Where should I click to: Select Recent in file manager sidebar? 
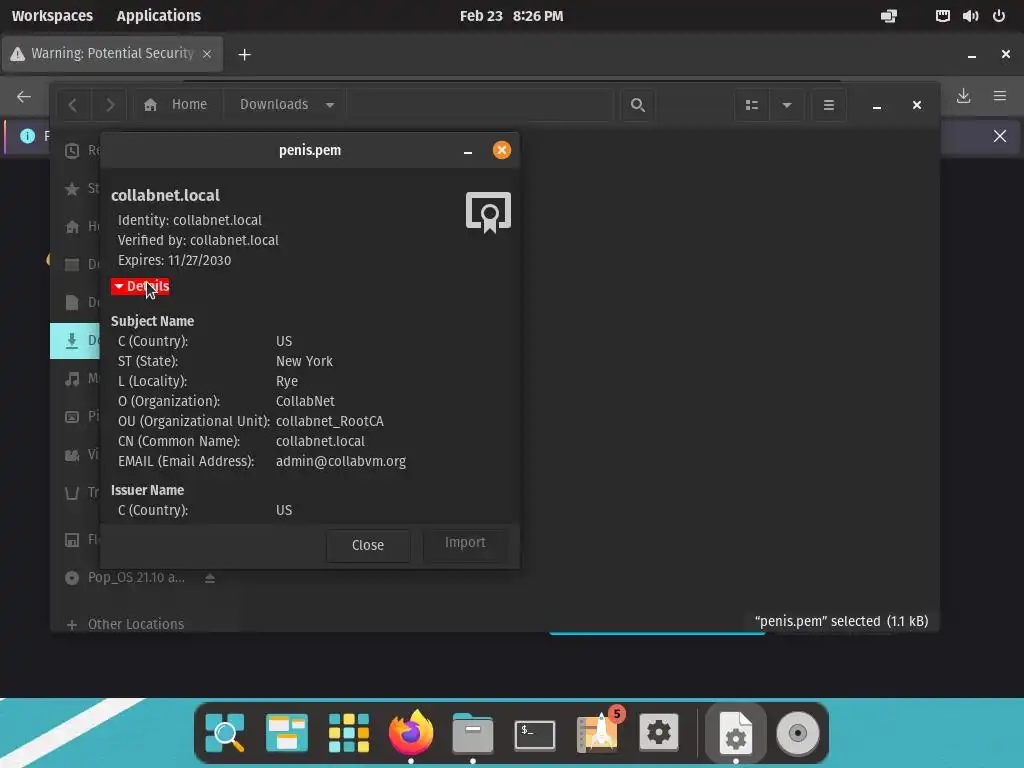tap(76, 151)
